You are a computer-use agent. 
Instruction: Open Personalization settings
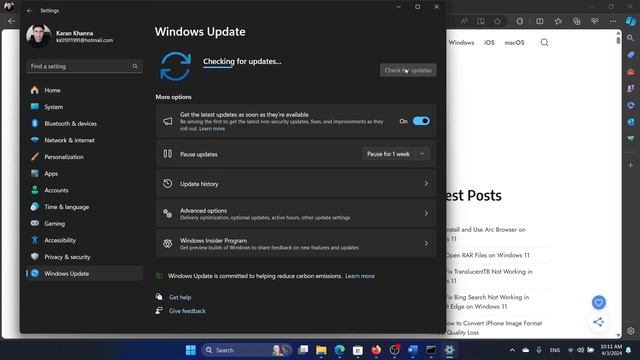click(84, 157)
